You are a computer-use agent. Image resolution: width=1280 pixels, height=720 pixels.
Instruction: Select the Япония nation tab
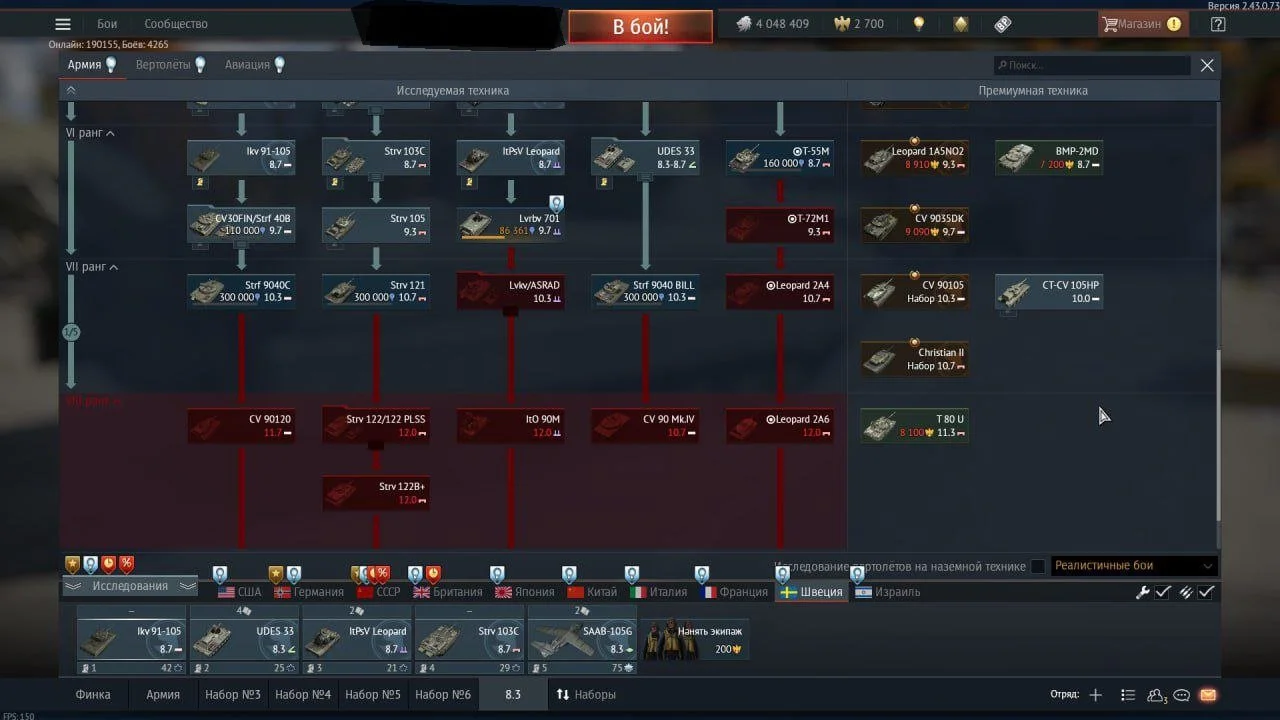[x=524, y=592]
